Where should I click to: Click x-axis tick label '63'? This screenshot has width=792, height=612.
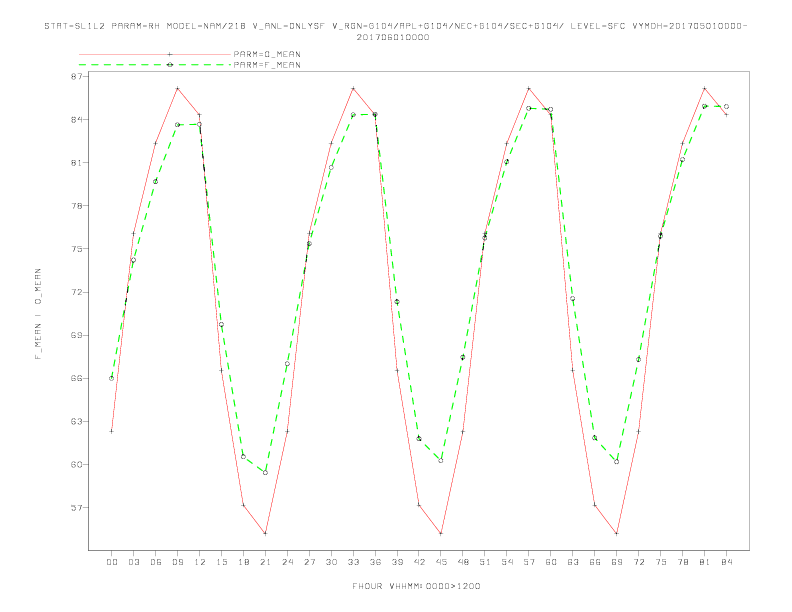(573, 562)
